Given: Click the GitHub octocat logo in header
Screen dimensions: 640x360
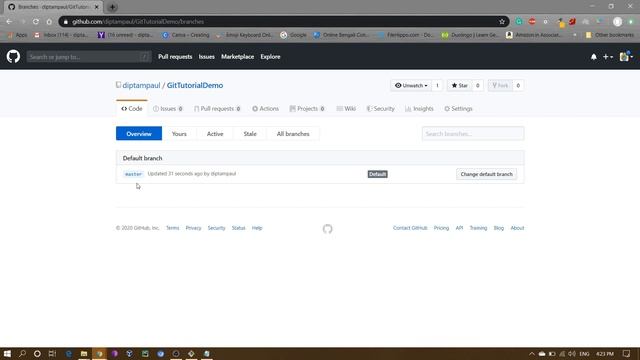Looking at the screenshot, I should [13, 56].
